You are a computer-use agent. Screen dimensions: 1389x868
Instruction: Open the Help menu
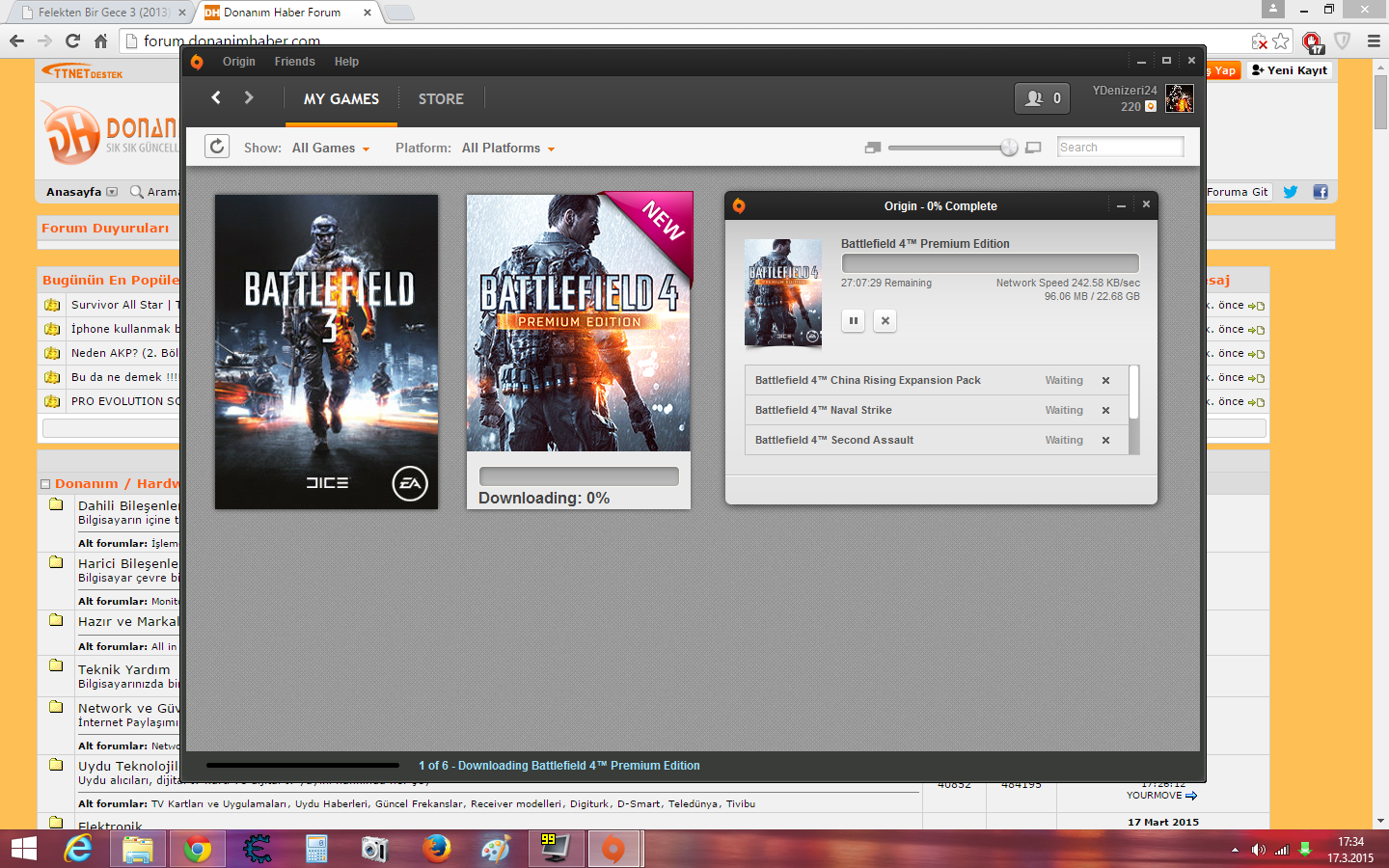tap(346, 62)
